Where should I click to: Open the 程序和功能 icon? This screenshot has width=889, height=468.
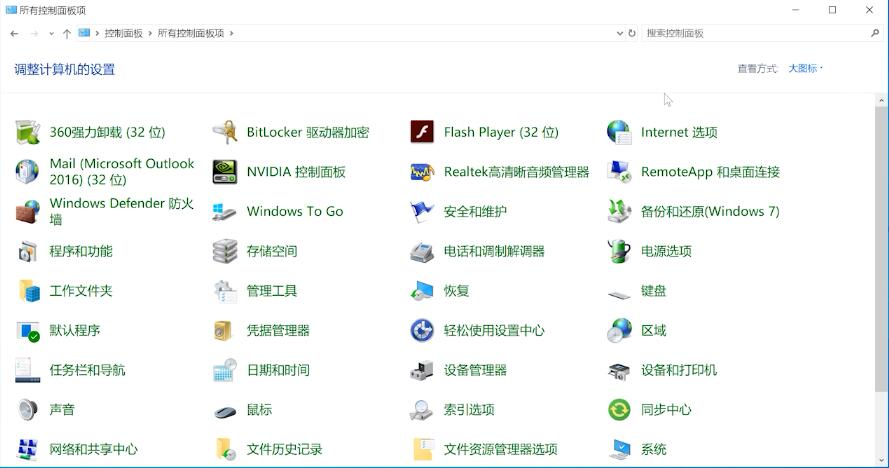(27, 251)
